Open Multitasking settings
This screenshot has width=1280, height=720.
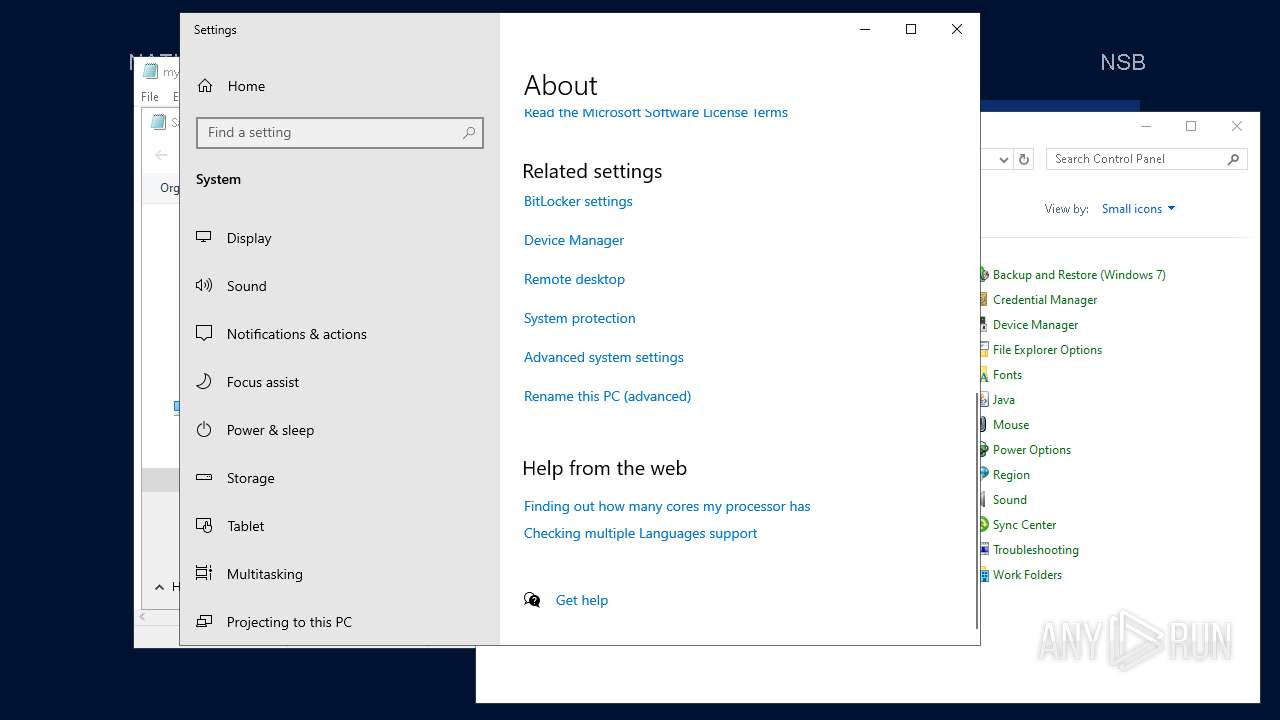(x=339, y=574)
